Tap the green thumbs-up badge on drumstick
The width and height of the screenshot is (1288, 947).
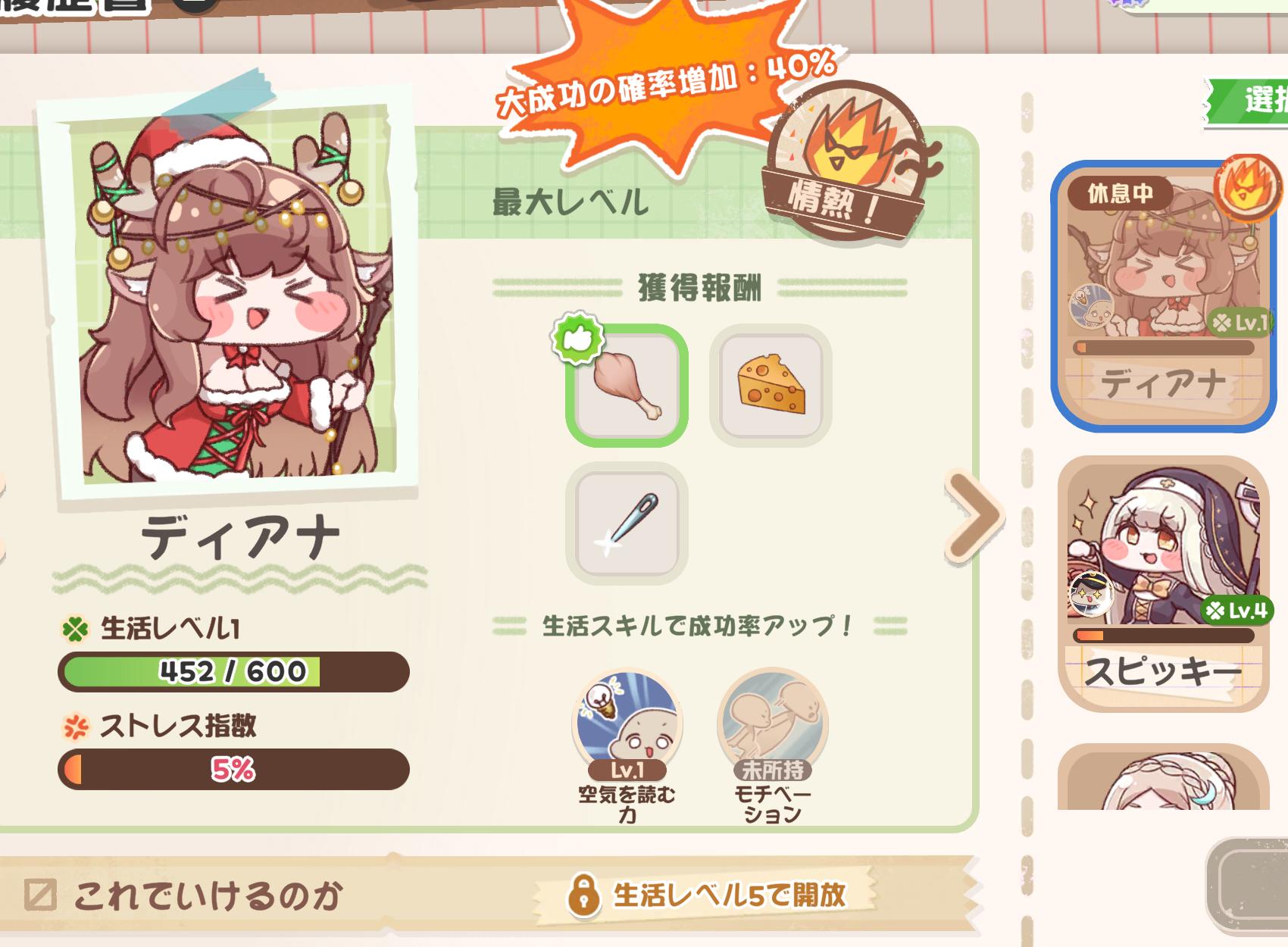coord(579,339)
